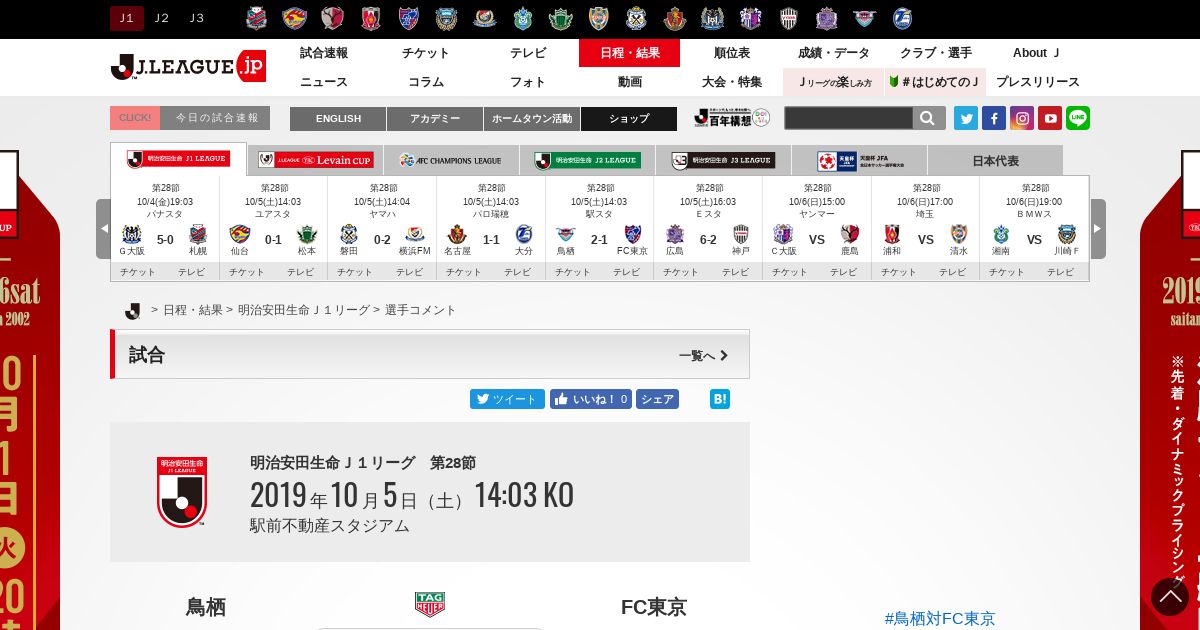Open the Shonan Bellmare crest in the top bar

523,18
